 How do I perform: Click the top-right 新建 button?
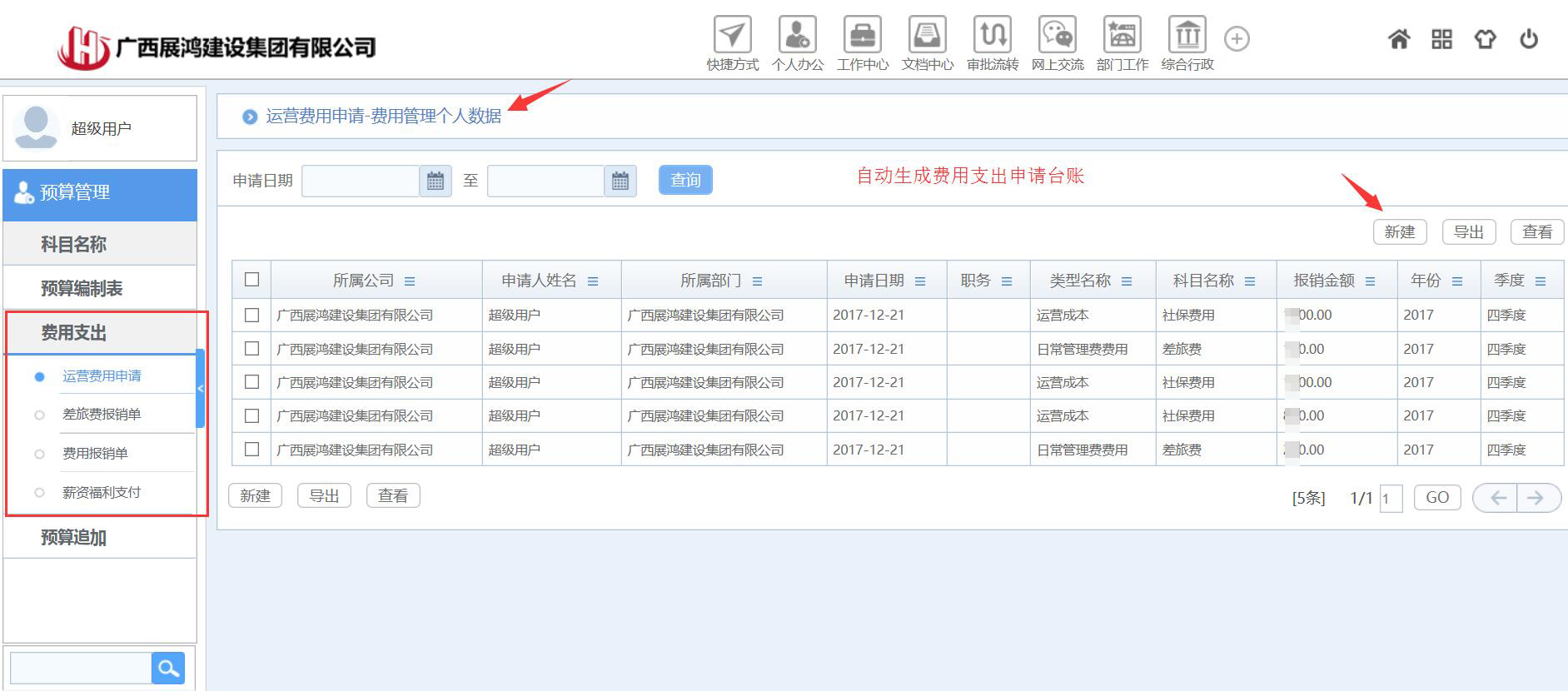pos(1400,232)
